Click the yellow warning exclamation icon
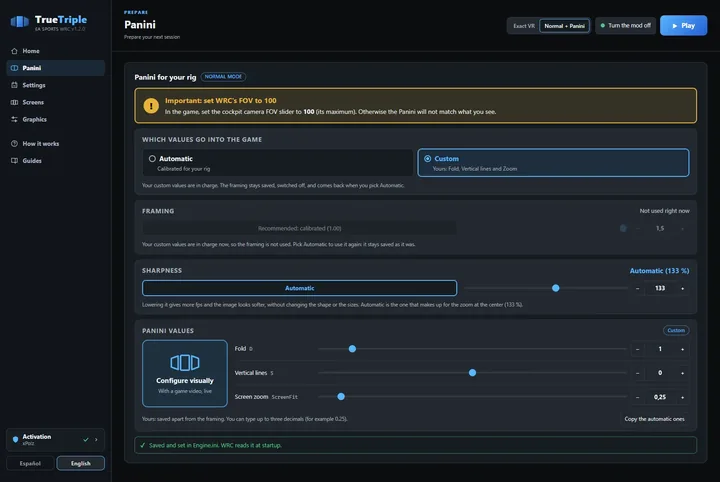The width and height of the screenshot is (720, 482). (151, 106)
